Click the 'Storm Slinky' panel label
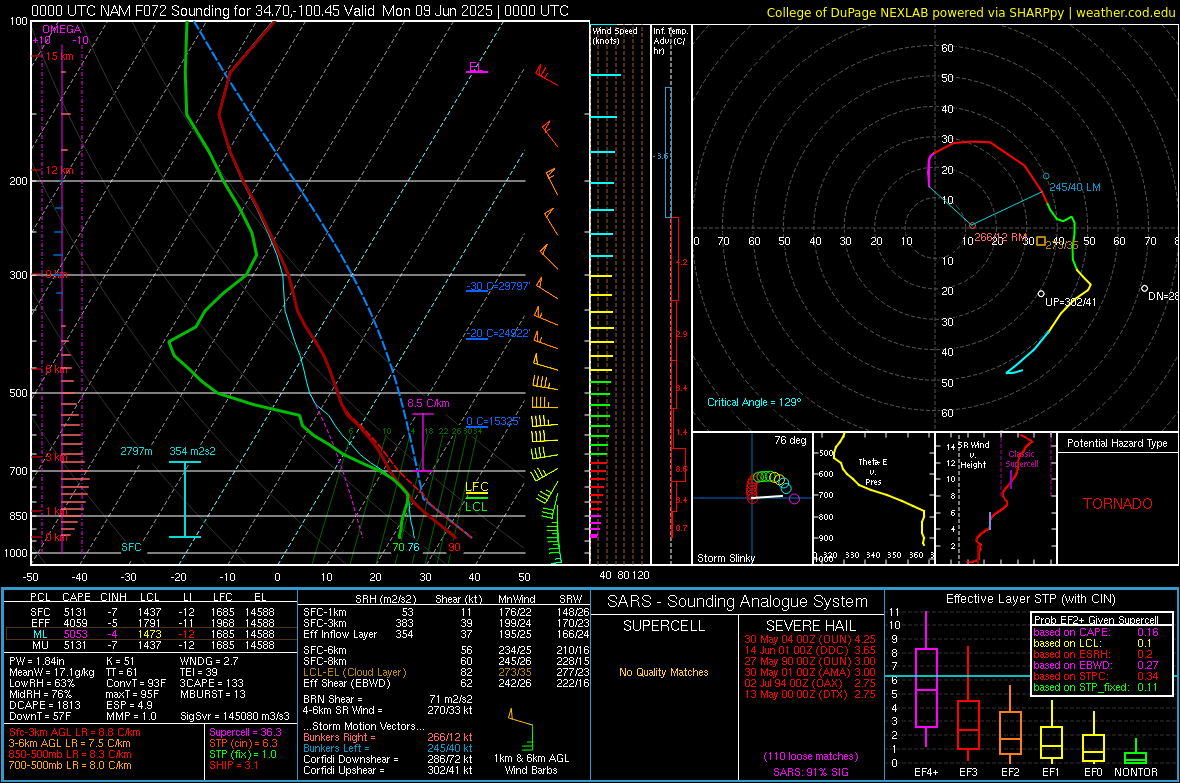Viewport: 1180px width, 783px height. (725, 558)
